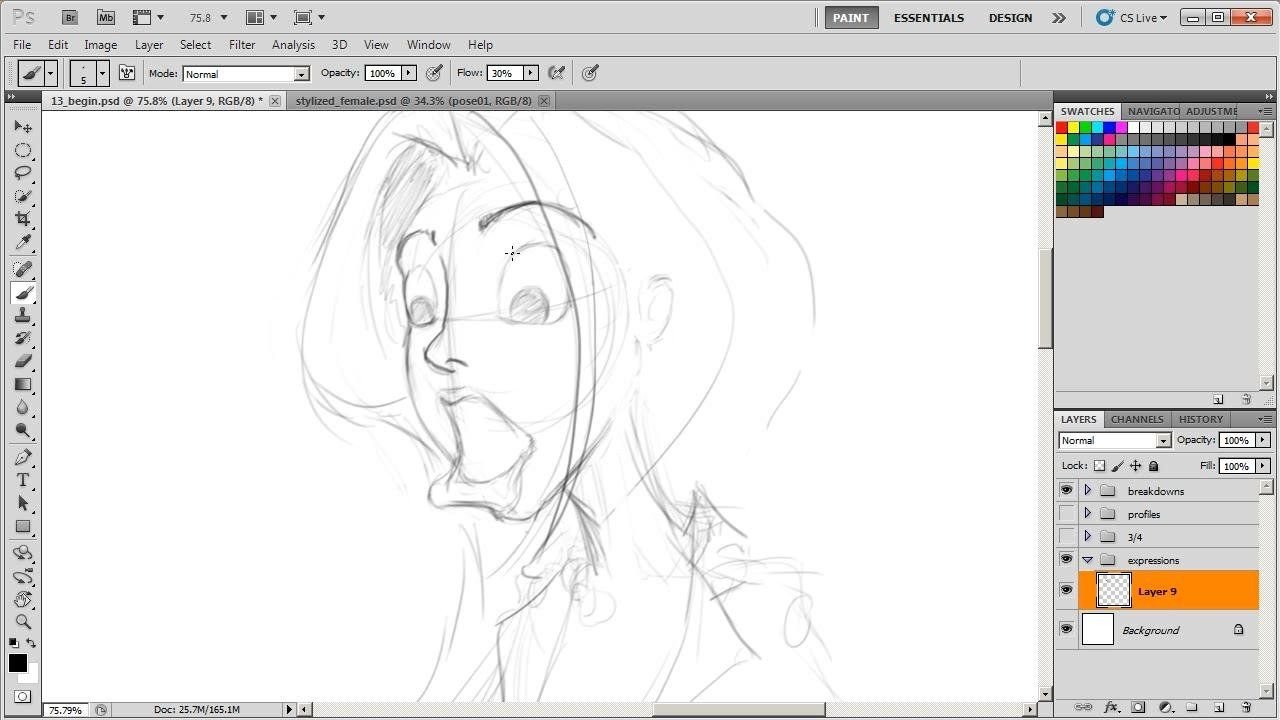Pick the red swatch in Swatches
Image resolution: width=1280 pixels, height=720 pixels.
coord(1061,127)
